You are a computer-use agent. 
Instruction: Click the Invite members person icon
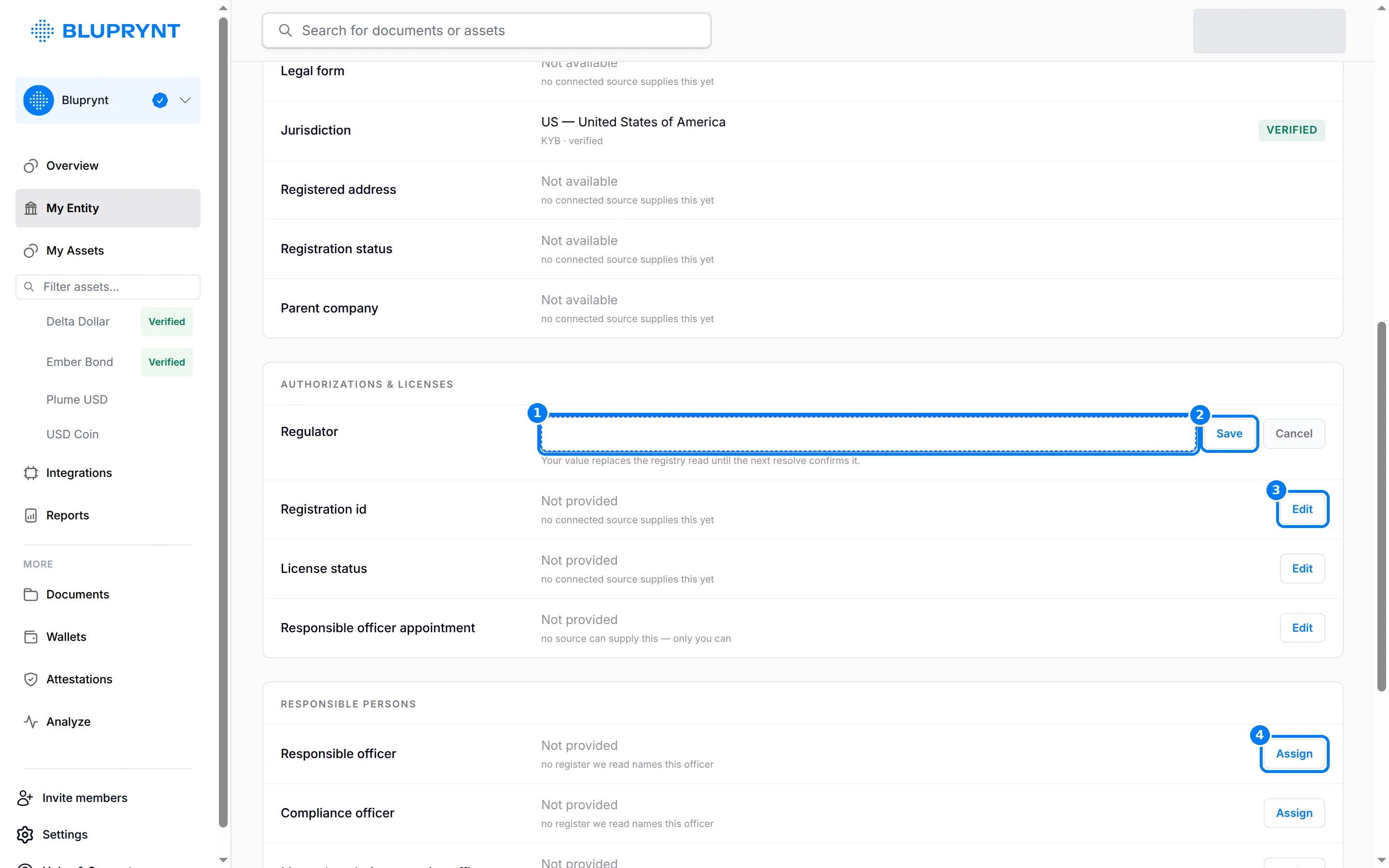click(25, 798)
